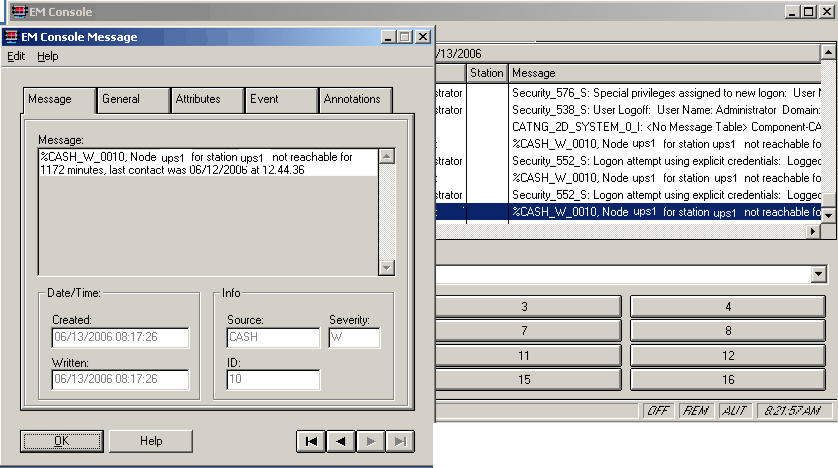Open the Annotations tab
This screenshot has width=838, height=468.
(x=352, y=99)
